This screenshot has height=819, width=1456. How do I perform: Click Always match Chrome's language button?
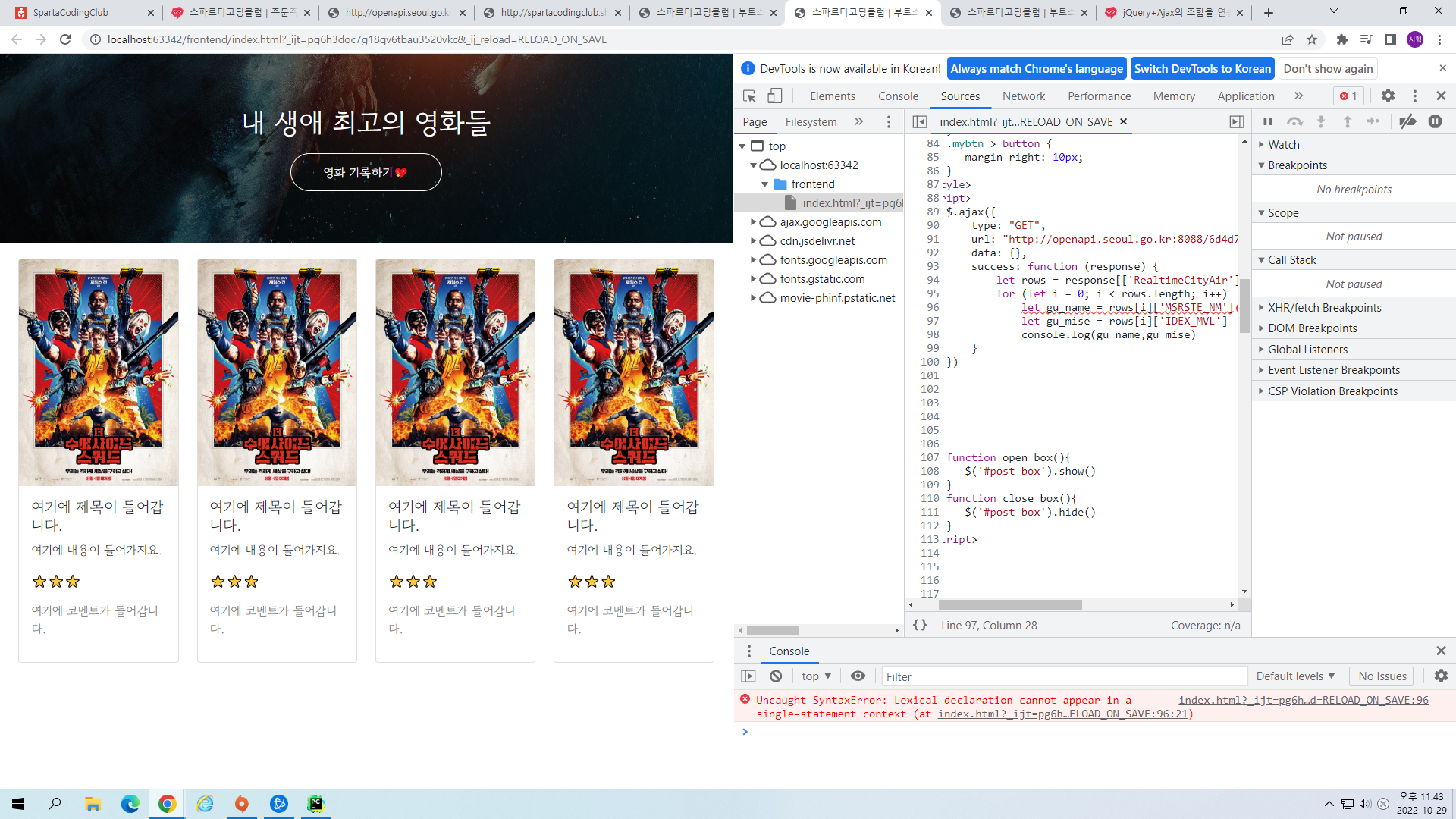point(1036,68)
